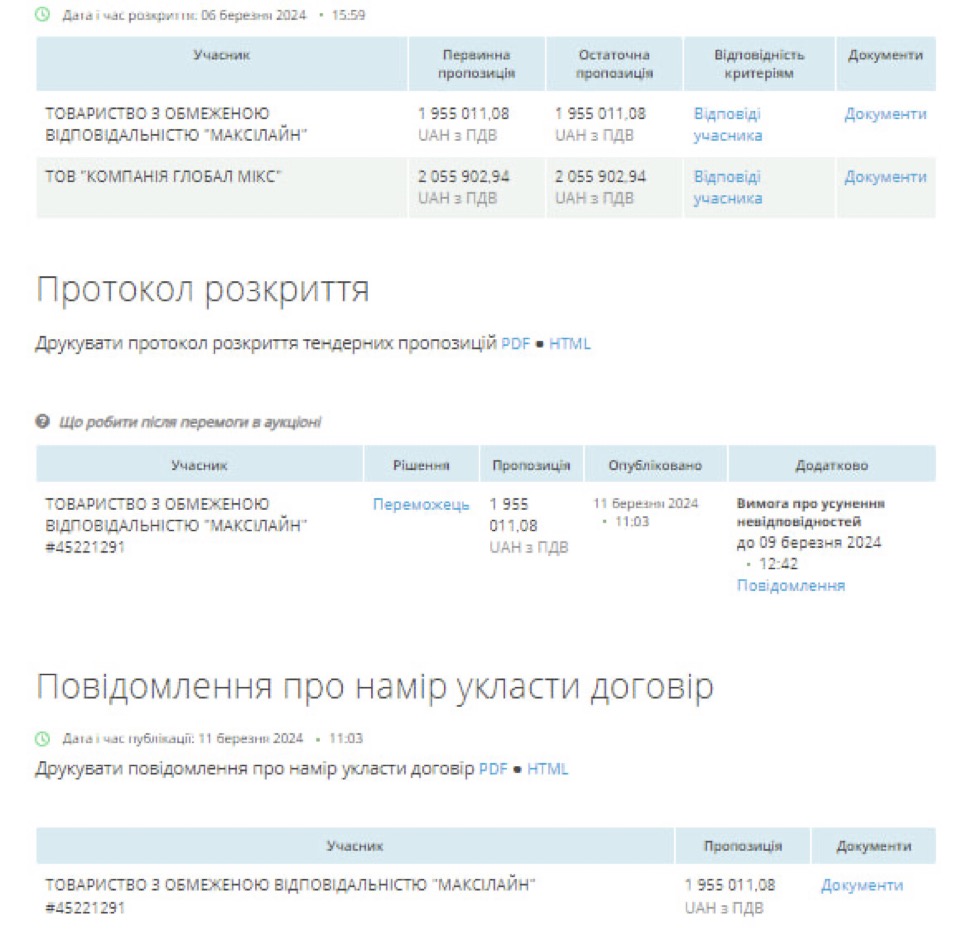Click the clock icon beside the publication date

pos(43,739)
